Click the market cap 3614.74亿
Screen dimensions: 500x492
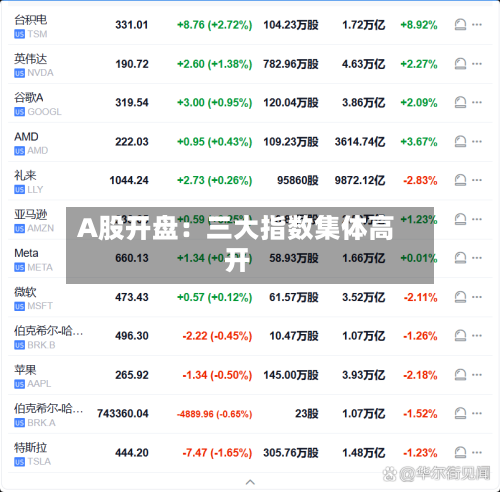click(360, 142)
